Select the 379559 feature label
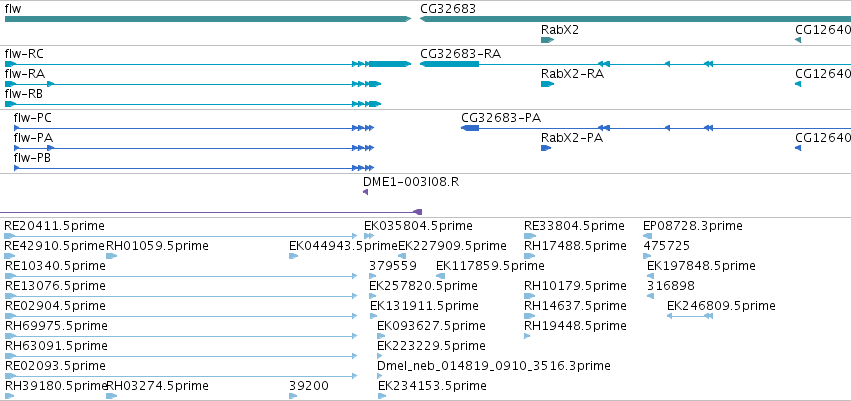 point(393,266)
